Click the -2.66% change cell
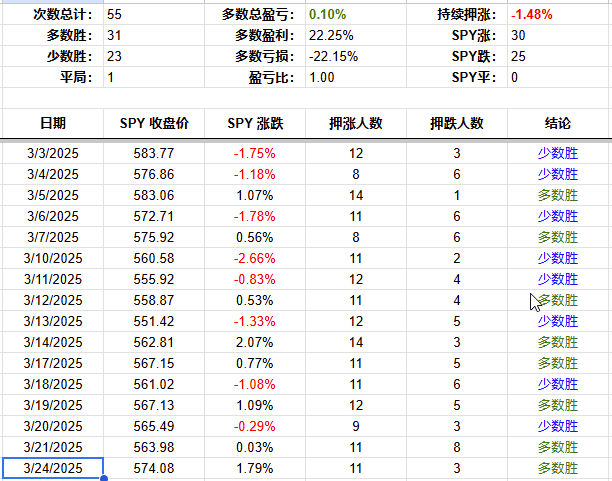 (x=255, y=258)
